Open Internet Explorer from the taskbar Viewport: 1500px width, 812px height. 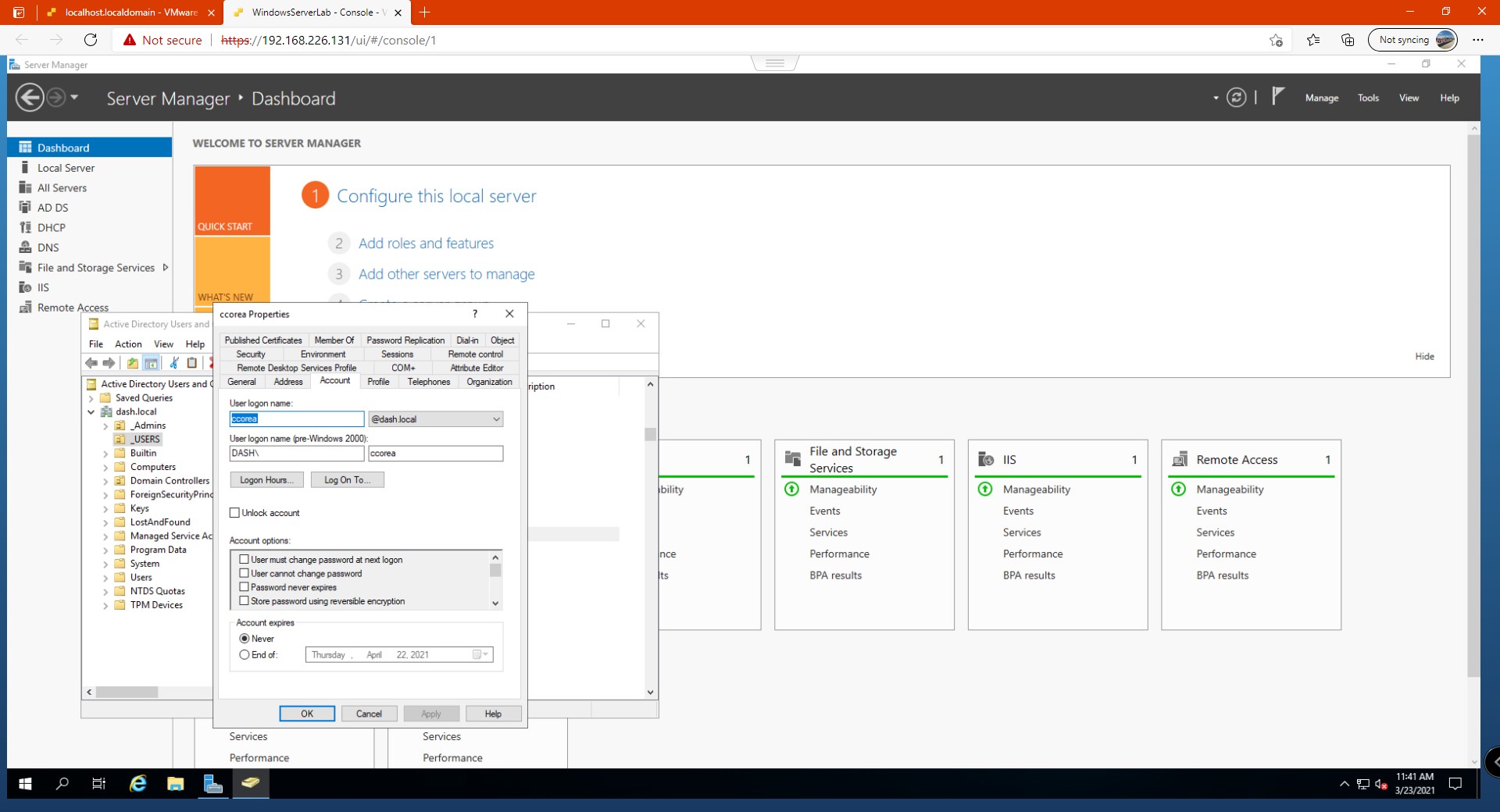[137, 783]
